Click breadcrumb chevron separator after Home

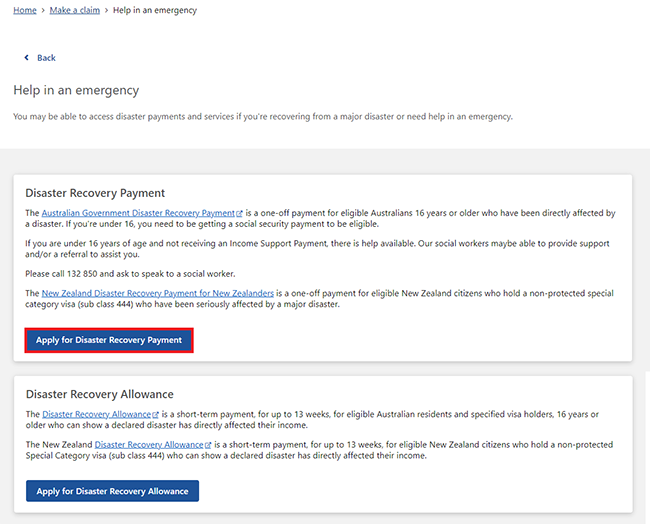click(43, 10)
